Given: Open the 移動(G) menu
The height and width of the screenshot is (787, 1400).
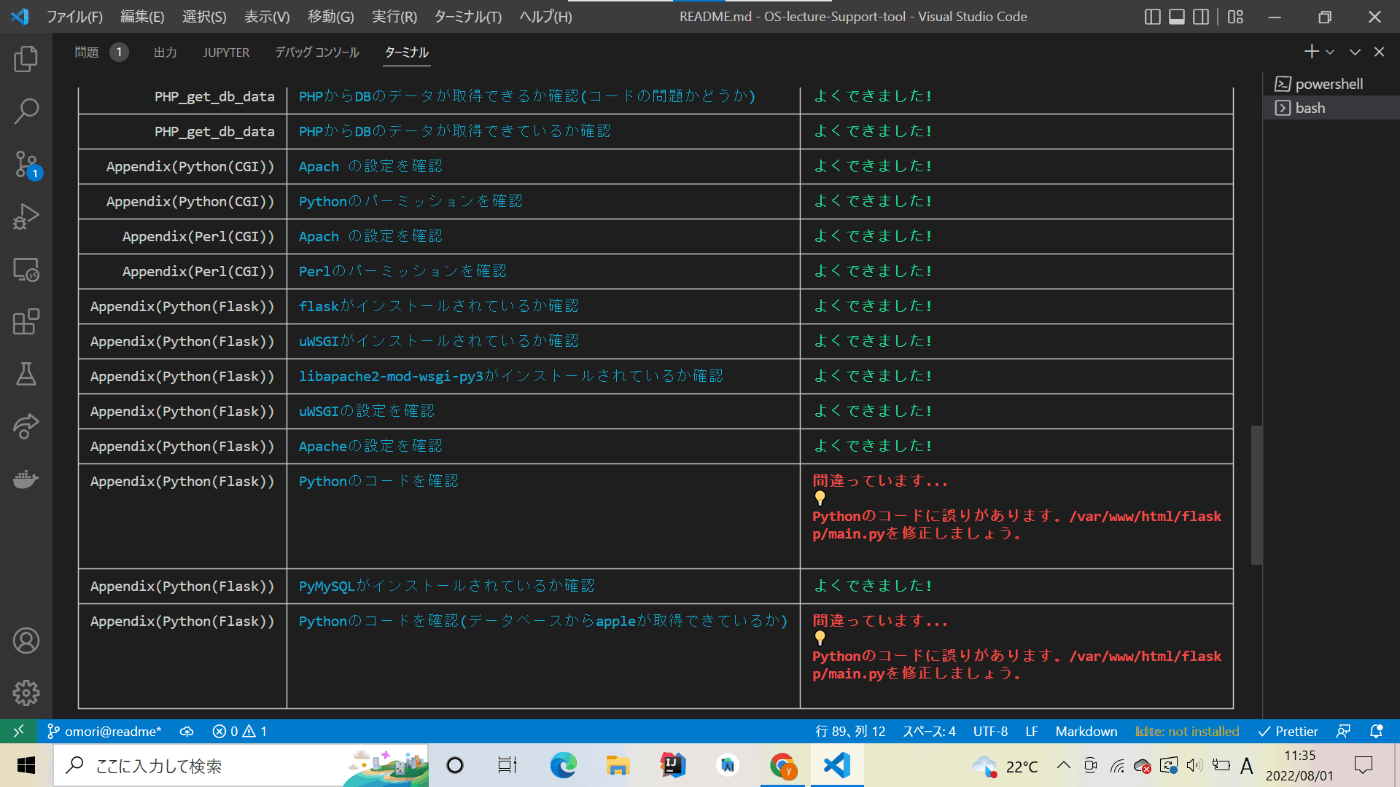Looking at the screenshot, I should pos(330,17).
